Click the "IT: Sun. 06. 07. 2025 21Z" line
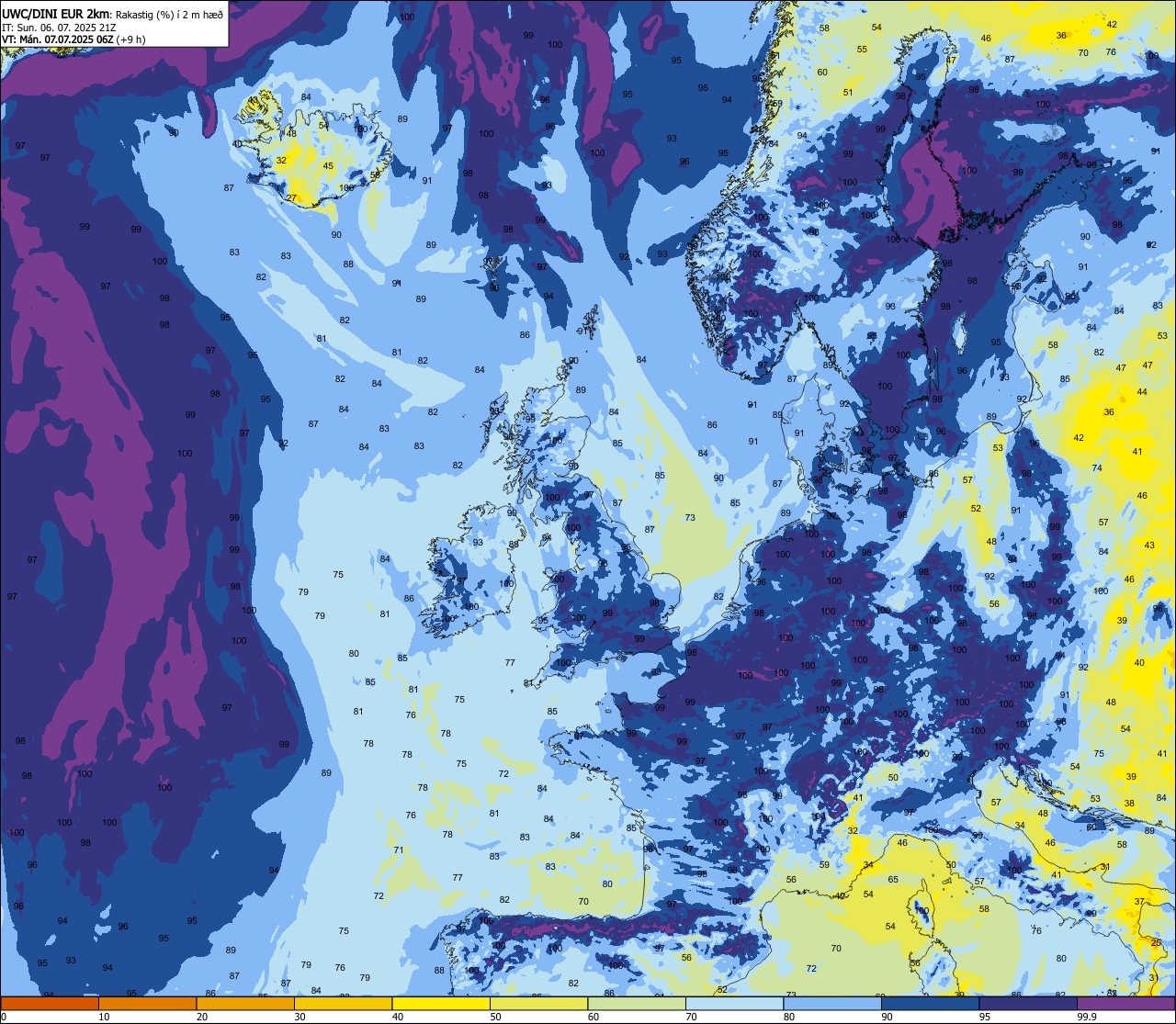 pyautogui.click(x=59, y=28)
